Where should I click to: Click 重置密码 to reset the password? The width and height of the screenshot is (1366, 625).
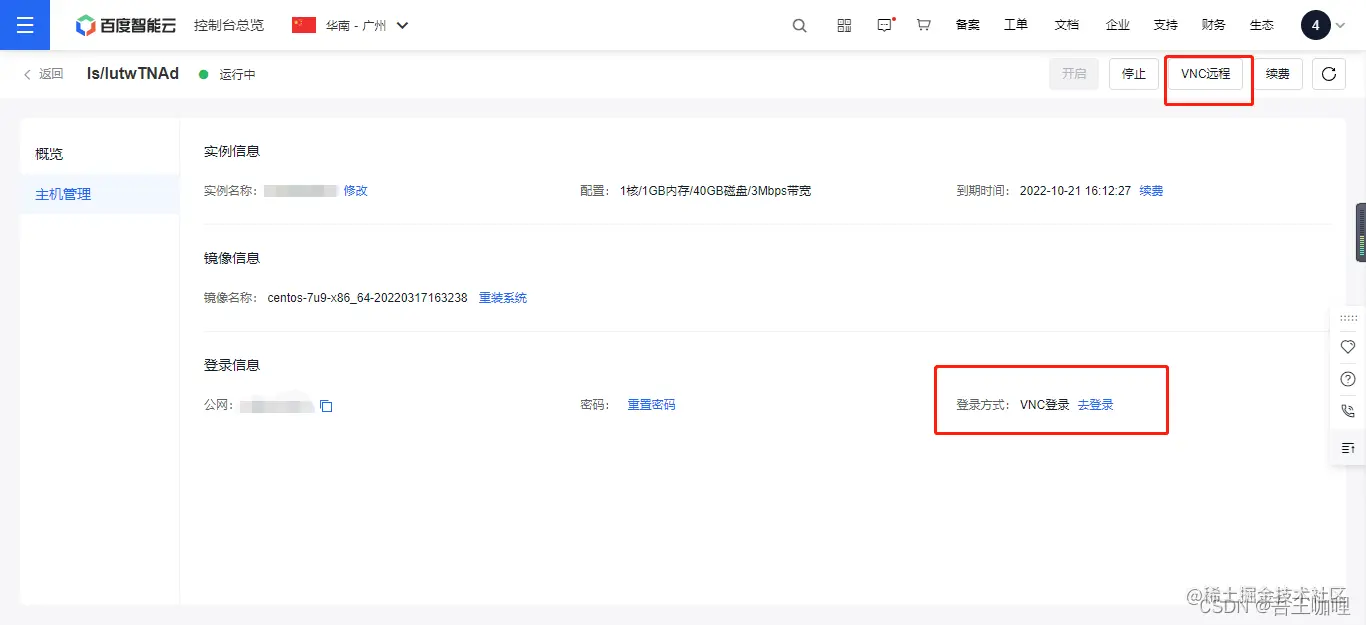click(651, 404)
